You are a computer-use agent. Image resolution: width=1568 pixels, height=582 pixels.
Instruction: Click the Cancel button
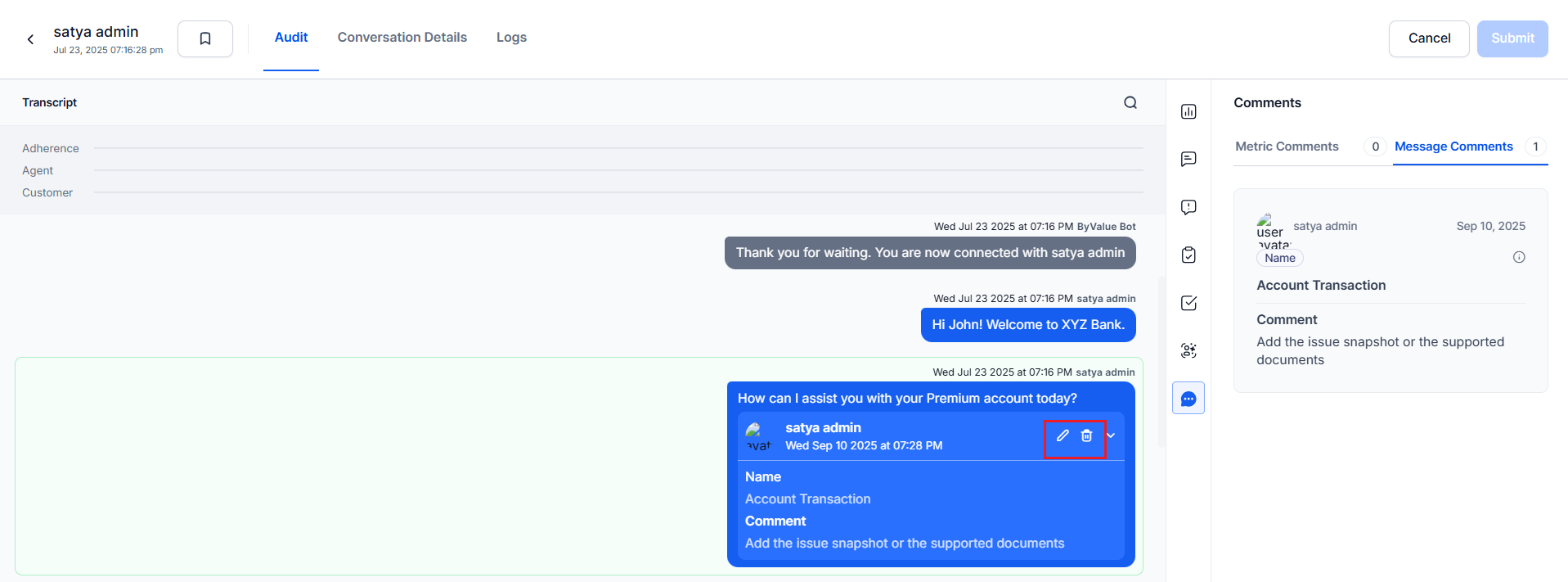[x=1429, y=38]
